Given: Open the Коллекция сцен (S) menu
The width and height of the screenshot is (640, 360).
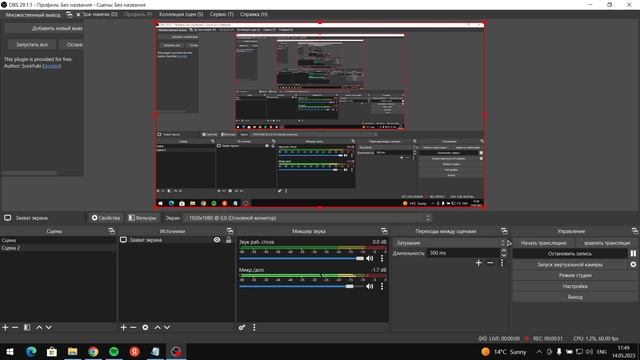Looking at the screenshot, I should coord(181,14).
